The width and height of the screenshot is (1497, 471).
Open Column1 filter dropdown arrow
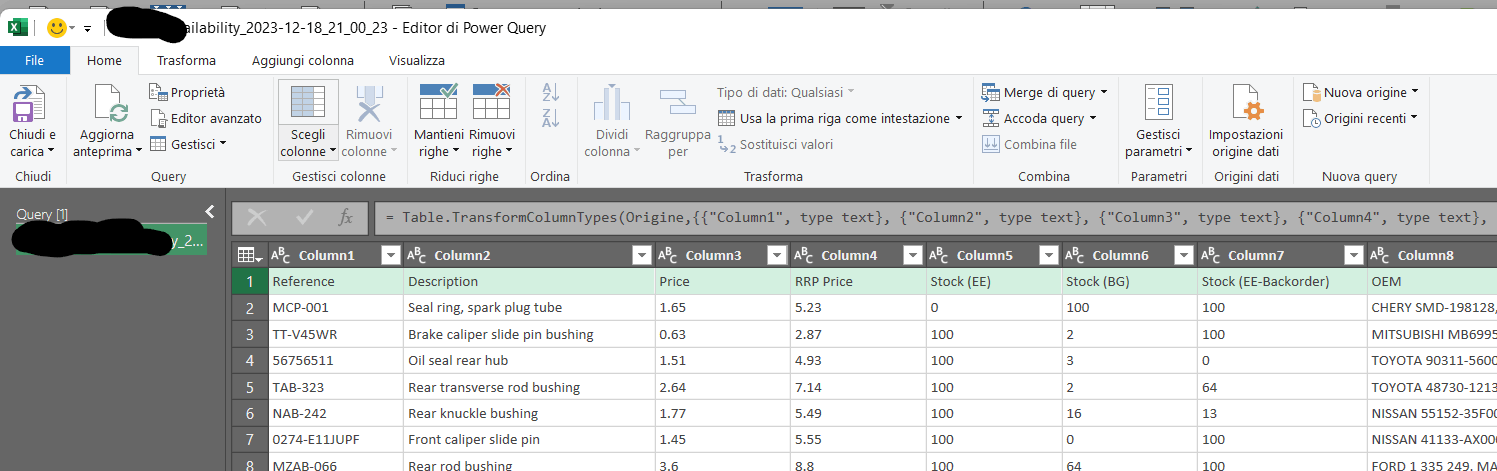pos(391,255)
